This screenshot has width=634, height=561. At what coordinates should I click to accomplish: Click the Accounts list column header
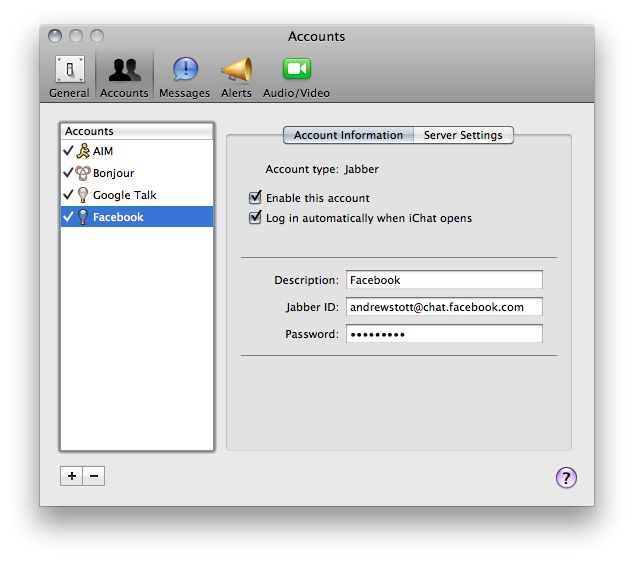137,131
